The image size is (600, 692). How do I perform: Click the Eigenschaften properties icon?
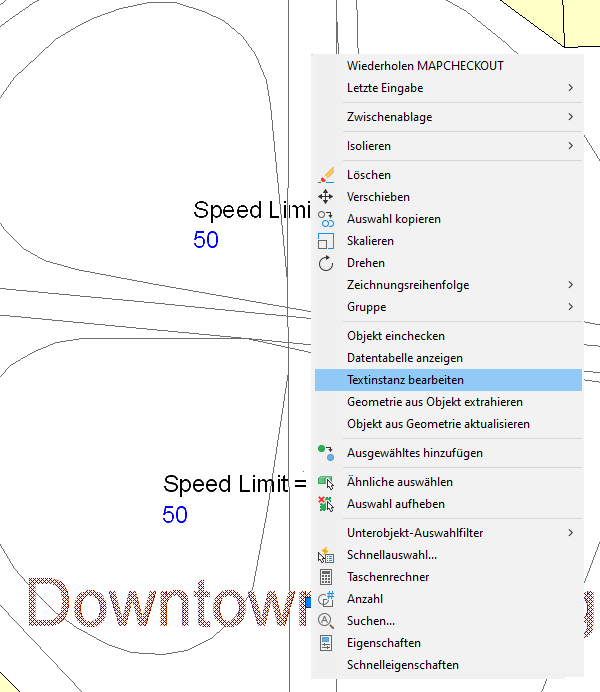[326, 643]
